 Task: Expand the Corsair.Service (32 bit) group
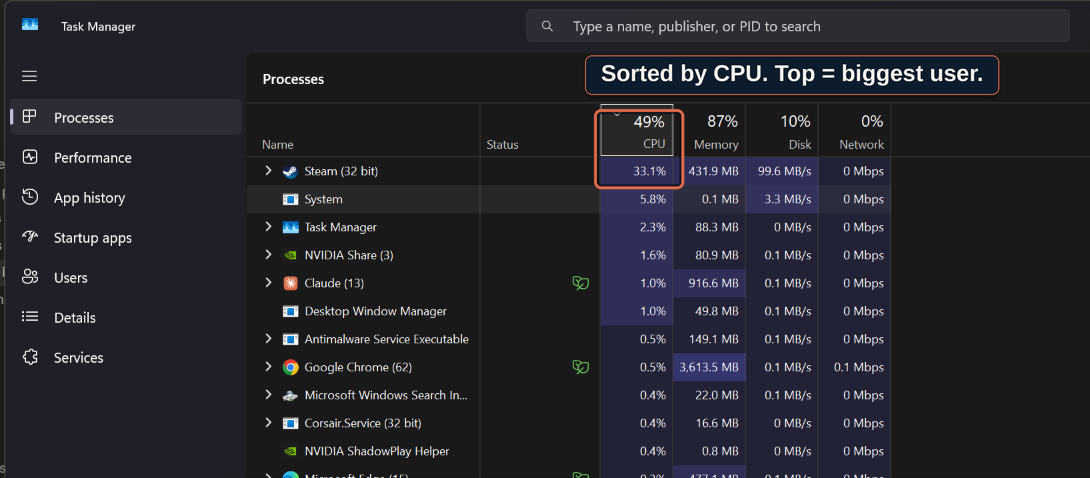[268, 422]
